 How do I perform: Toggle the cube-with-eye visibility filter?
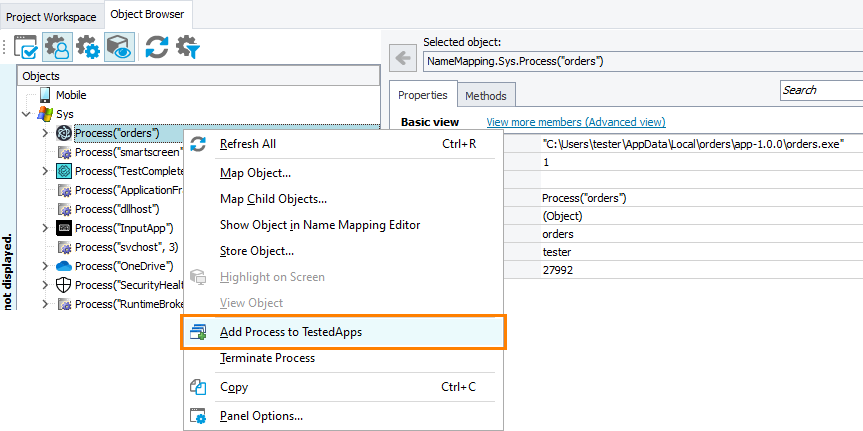119,47
